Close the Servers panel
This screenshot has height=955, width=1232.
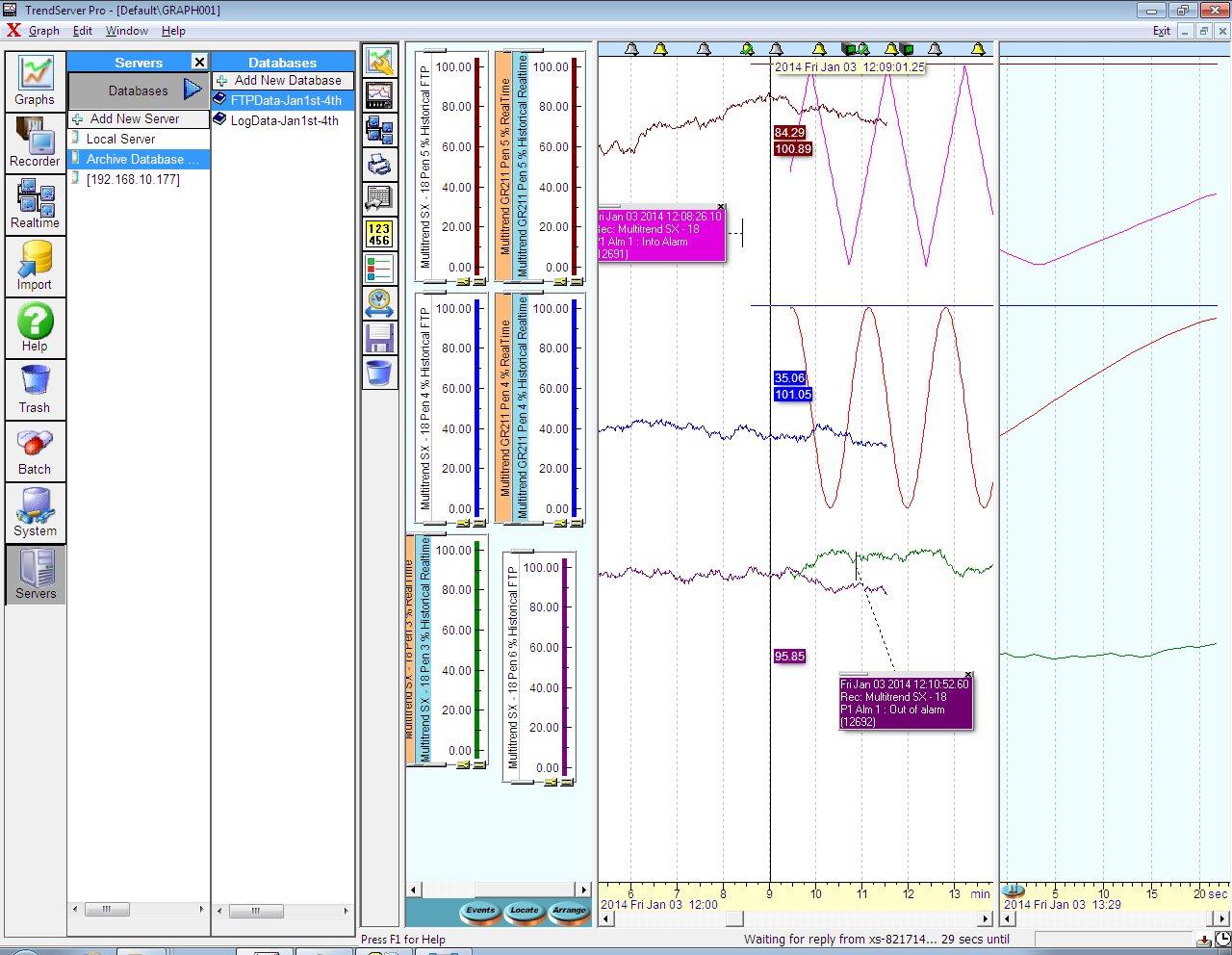point(199,62)
